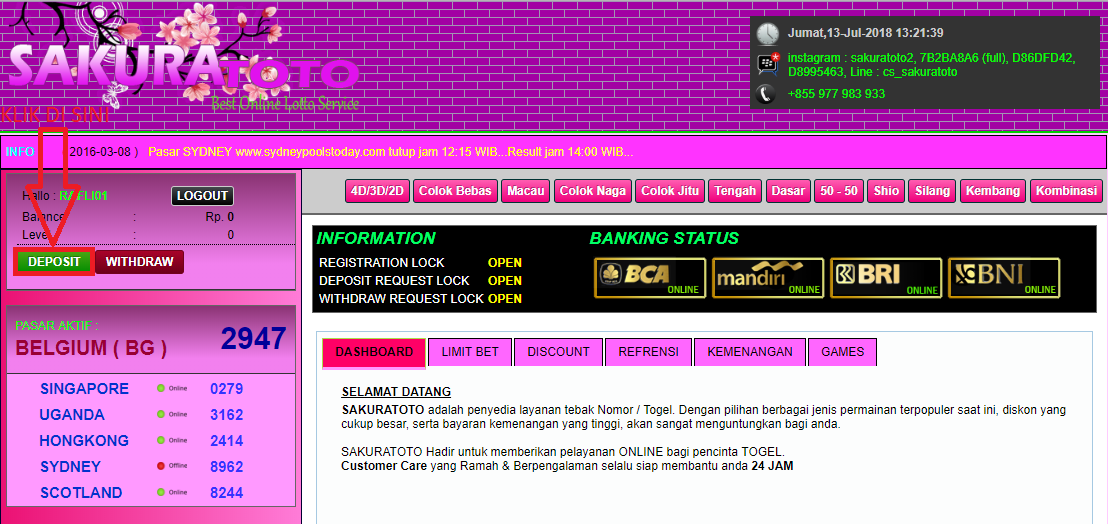
Task: Open the Colok Bebas game
Action: point(456,191)
